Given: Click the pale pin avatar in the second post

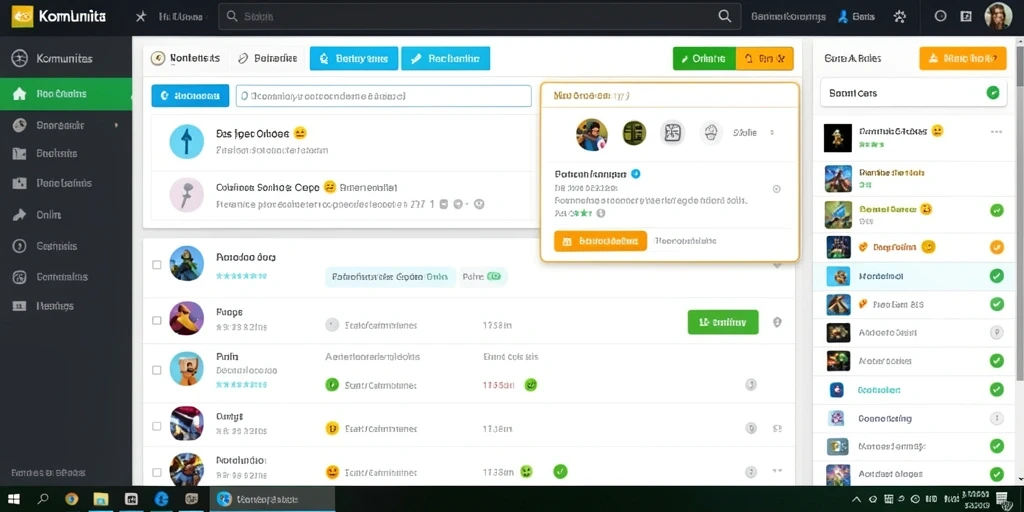Looking at the screenshot, I should [x=186, y=195].
